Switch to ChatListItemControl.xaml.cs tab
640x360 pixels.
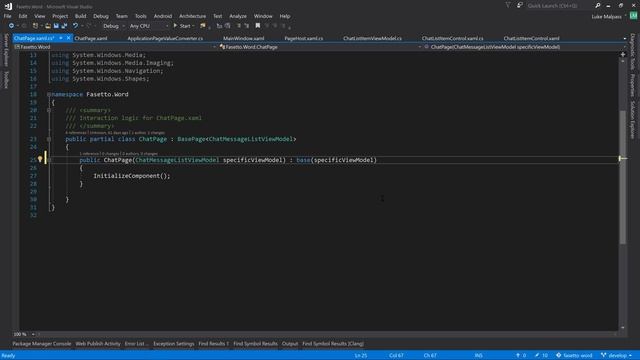pos(453,38)
